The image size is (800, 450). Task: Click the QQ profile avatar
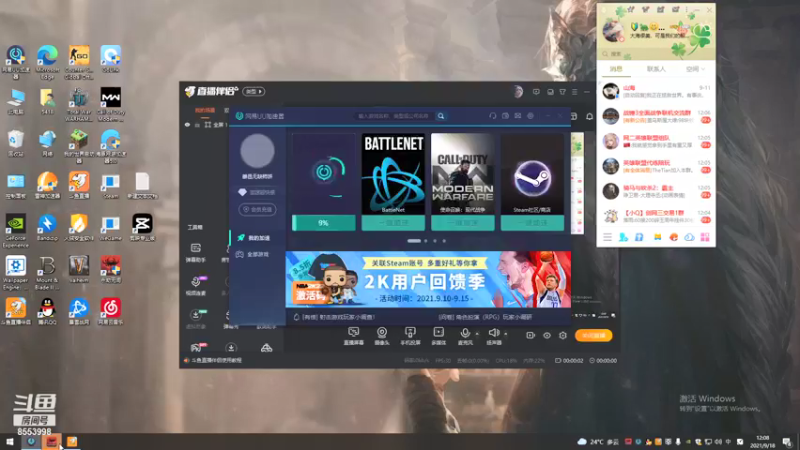(x=613, y=31)
